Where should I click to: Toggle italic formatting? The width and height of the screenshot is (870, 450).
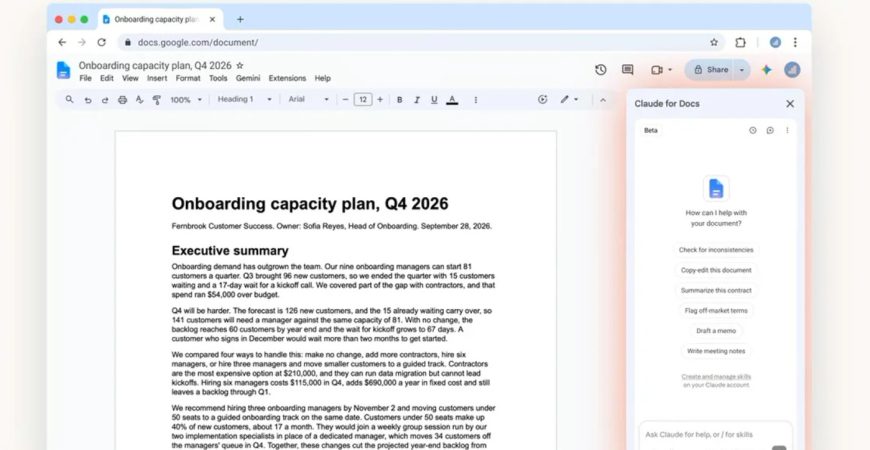pyautogui.click(x=417, y=100)
